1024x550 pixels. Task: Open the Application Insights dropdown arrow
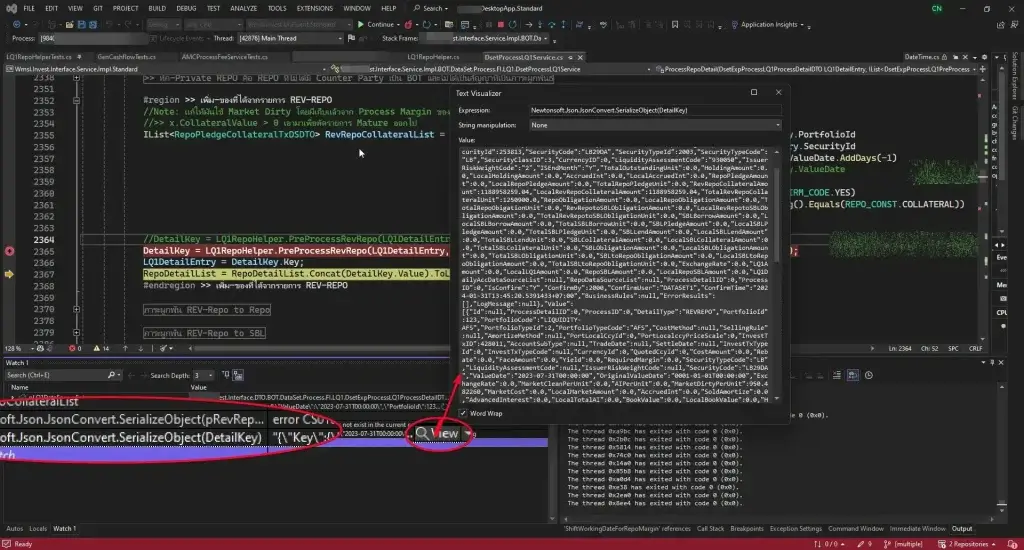coord(802,25)
